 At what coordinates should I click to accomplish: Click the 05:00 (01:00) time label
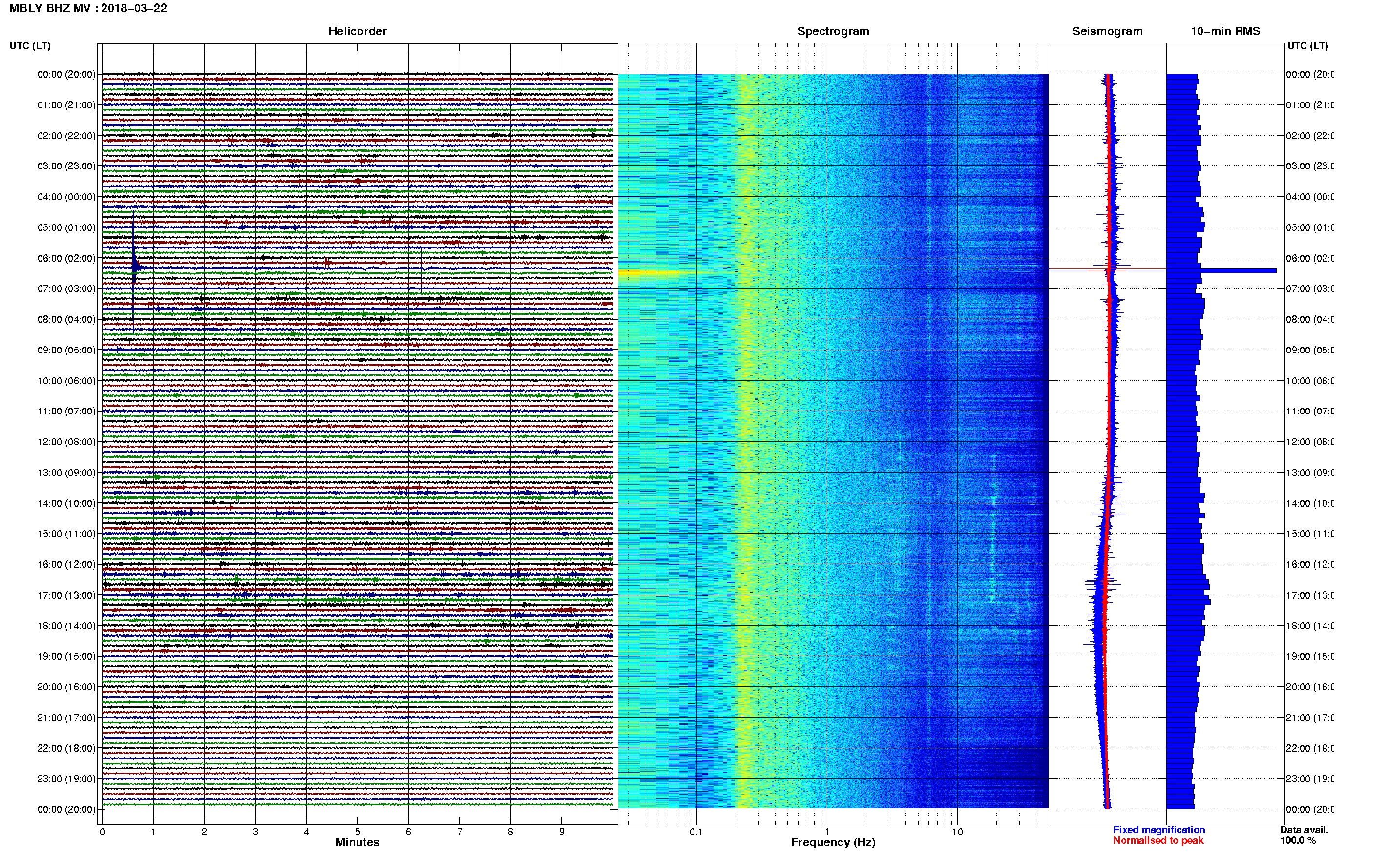pyautogui.click(x=66, y=228)
